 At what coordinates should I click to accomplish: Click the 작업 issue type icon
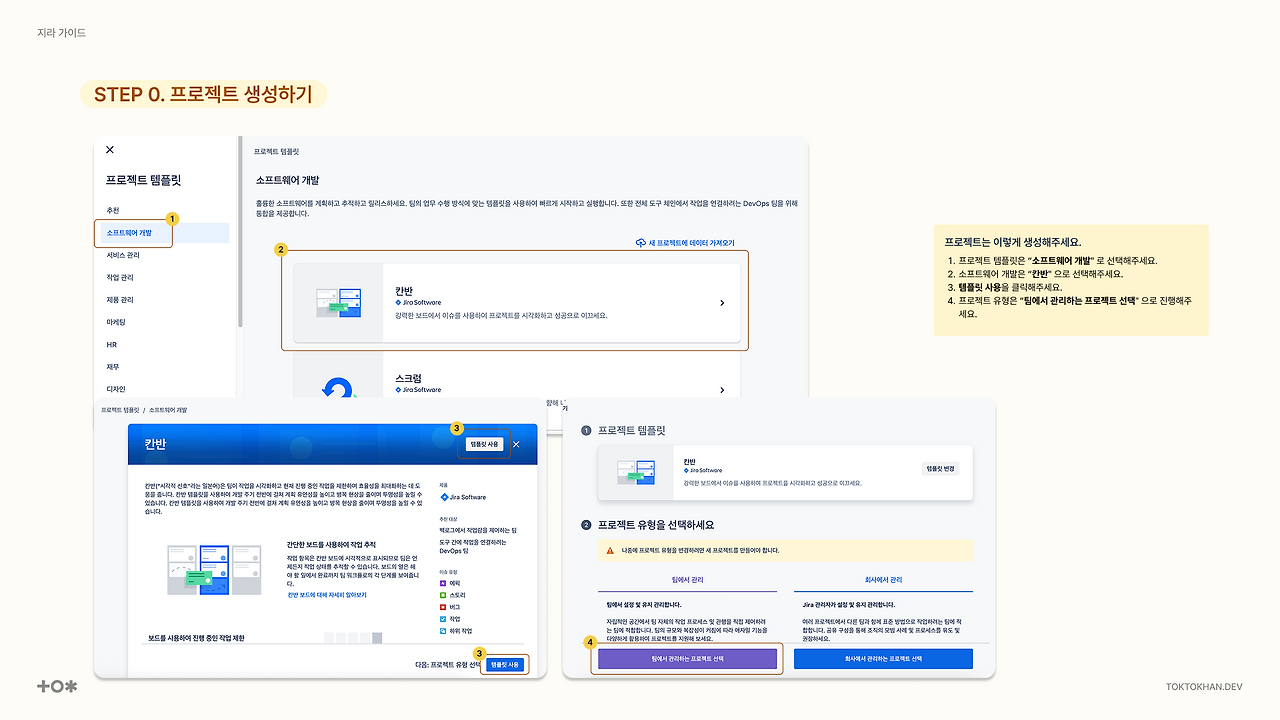coord(443,619)
